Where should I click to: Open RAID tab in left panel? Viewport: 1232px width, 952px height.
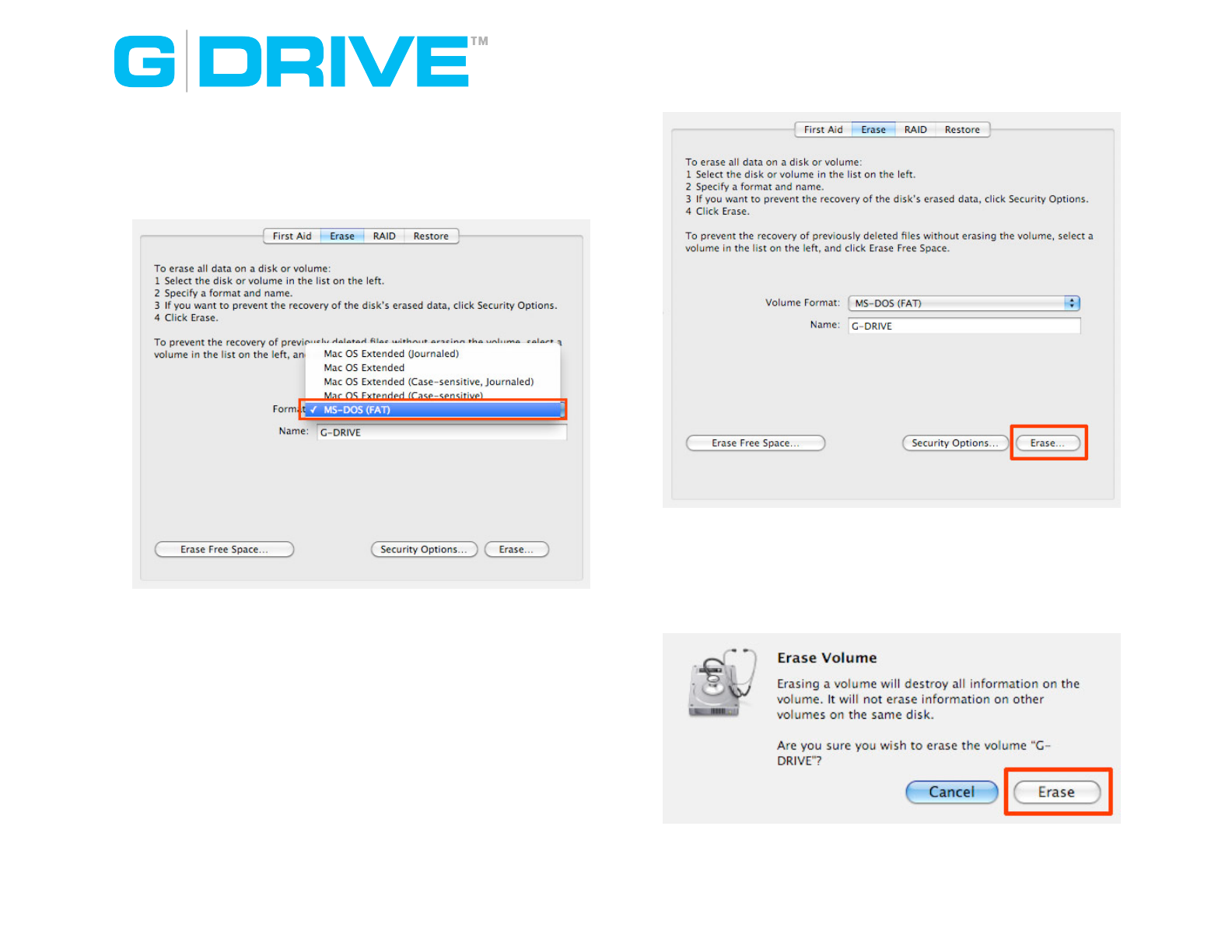(384, 236)
